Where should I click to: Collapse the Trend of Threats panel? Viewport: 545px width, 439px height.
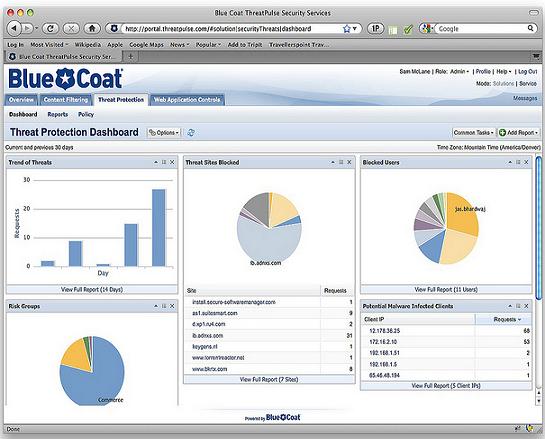tap(156, 162)
